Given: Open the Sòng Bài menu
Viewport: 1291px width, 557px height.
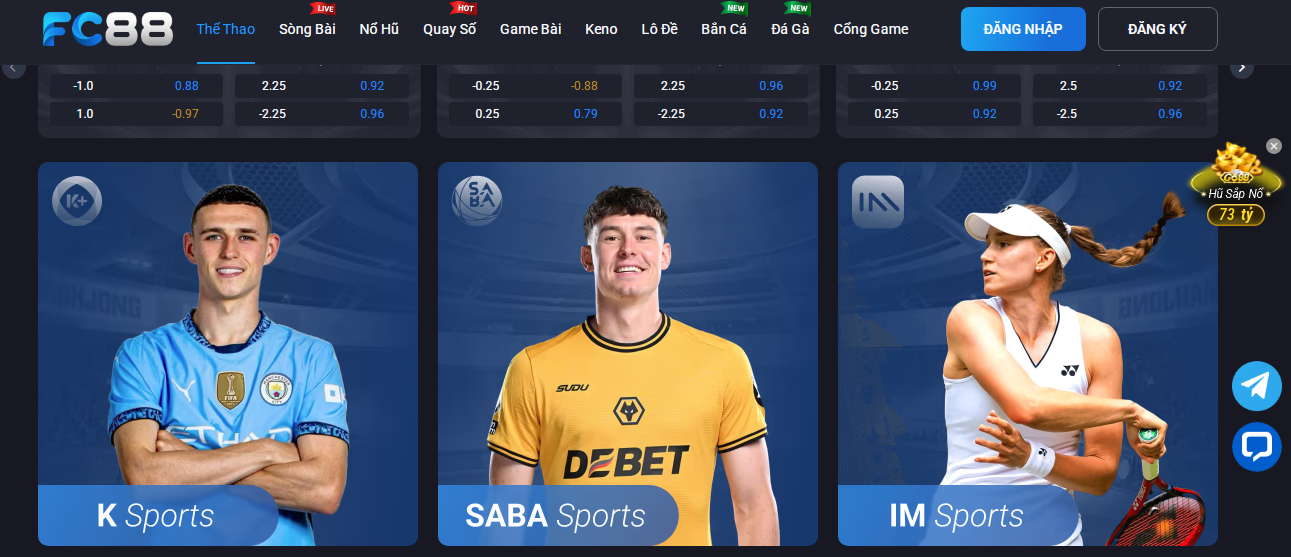Looking at the screenshot, I should 307,29.
